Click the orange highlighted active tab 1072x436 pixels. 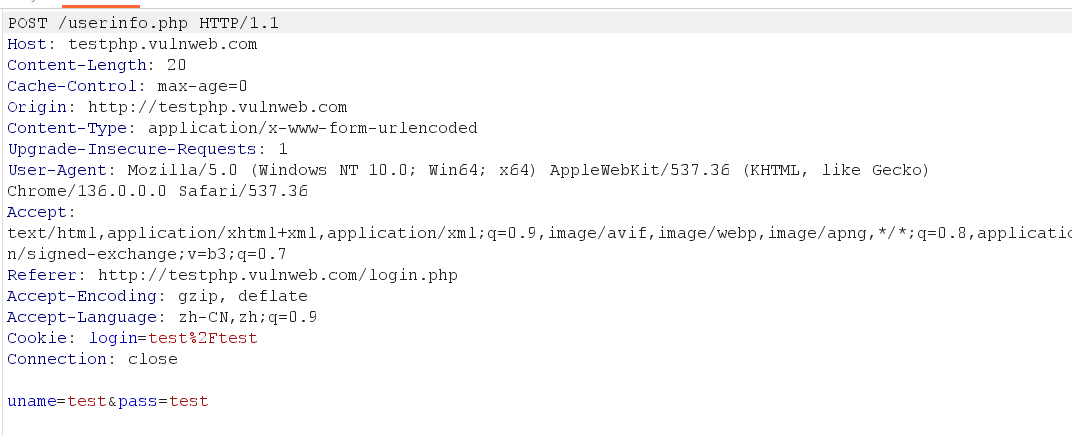pos(100,6)
